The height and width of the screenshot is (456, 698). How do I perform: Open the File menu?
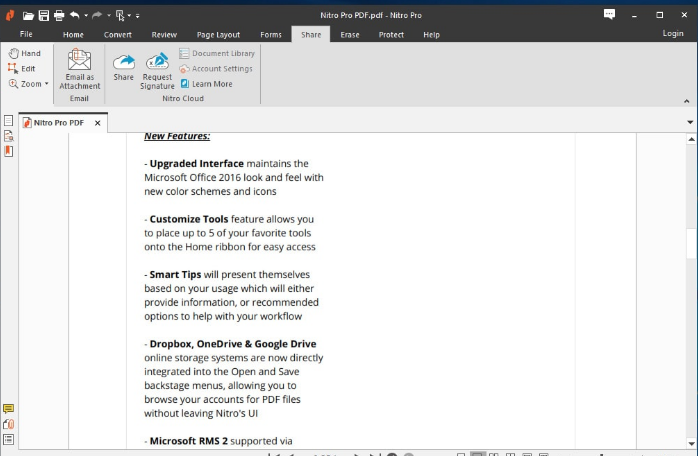26,34
